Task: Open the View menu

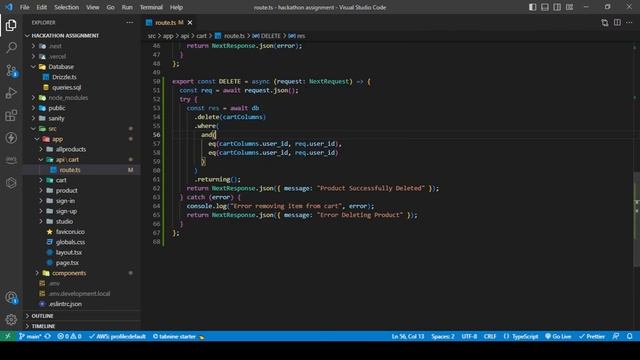Action: (x=92, y=7)
